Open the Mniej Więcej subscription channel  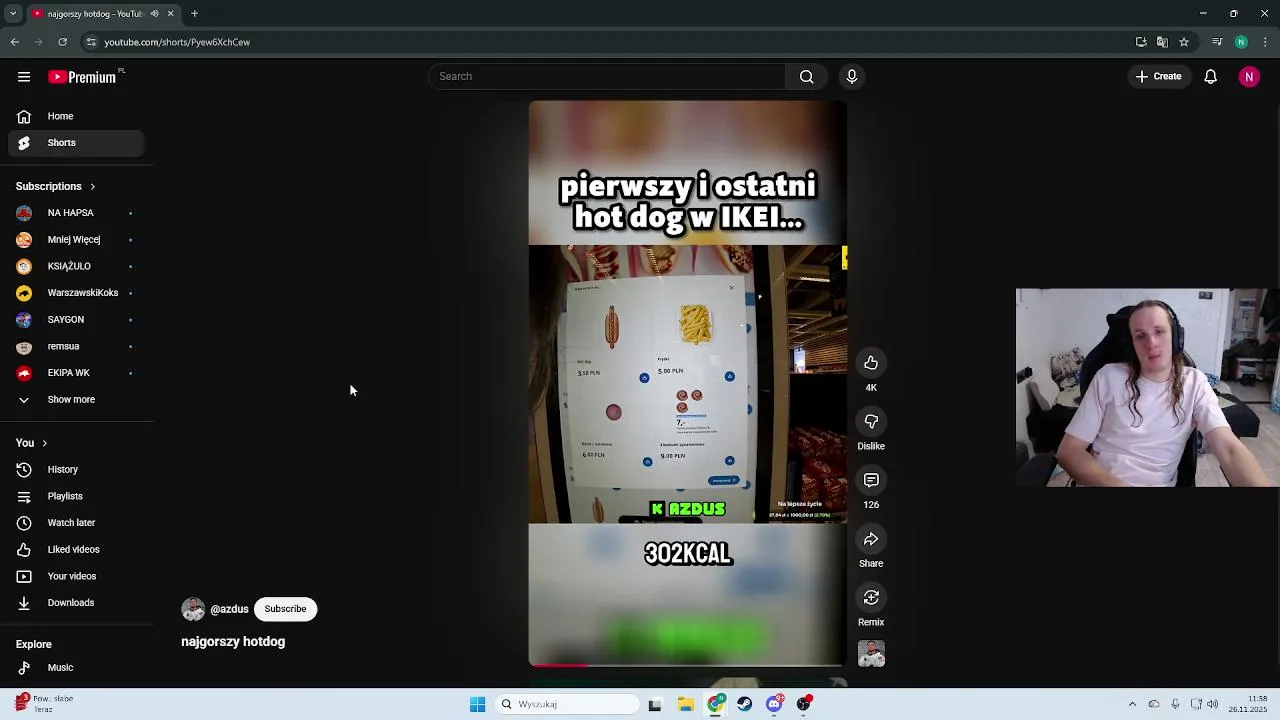pos(76,240)
